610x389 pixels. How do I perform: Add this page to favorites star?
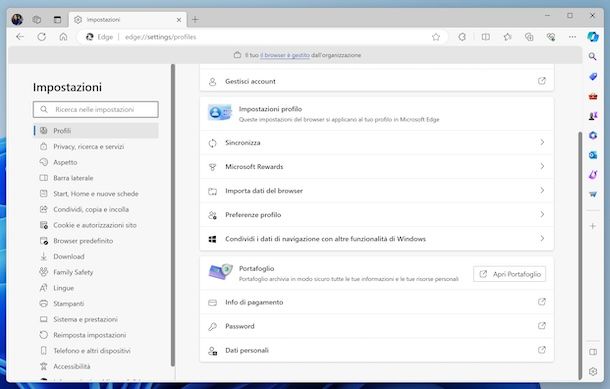(x=436, y=37)
